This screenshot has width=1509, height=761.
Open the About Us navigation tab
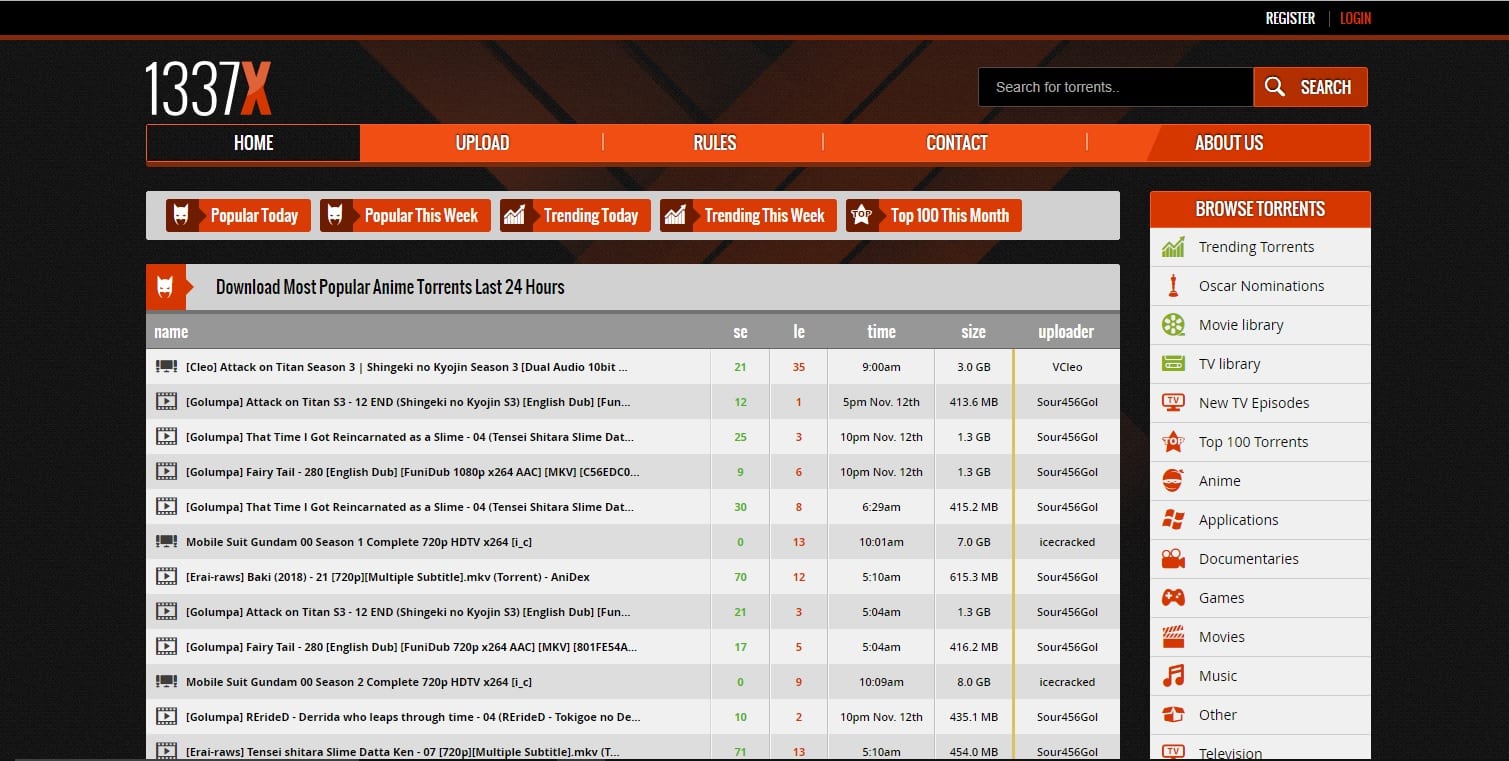point(1228,143)
